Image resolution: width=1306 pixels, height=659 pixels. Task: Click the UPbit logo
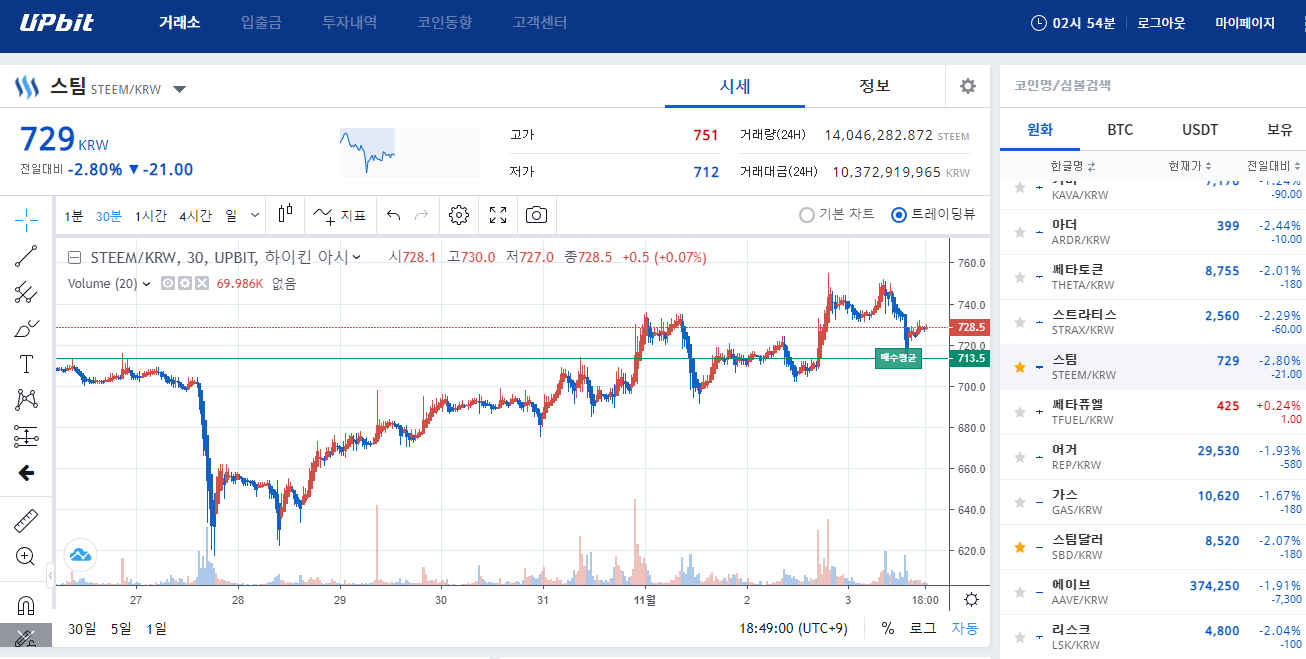tap(57, 23)
